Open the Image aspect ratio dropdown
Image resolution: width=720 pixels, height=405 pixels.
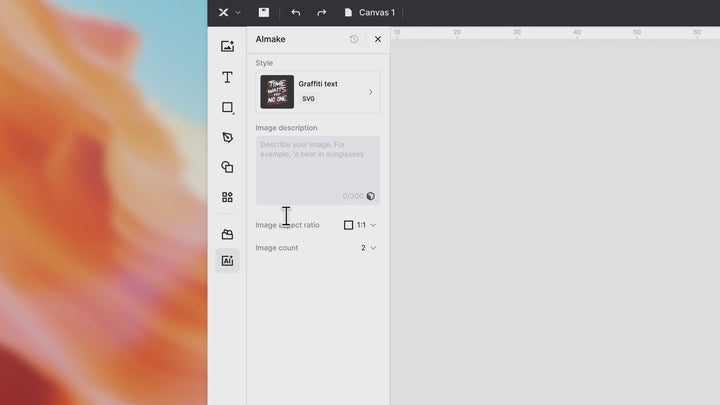(x=360, y=225)
